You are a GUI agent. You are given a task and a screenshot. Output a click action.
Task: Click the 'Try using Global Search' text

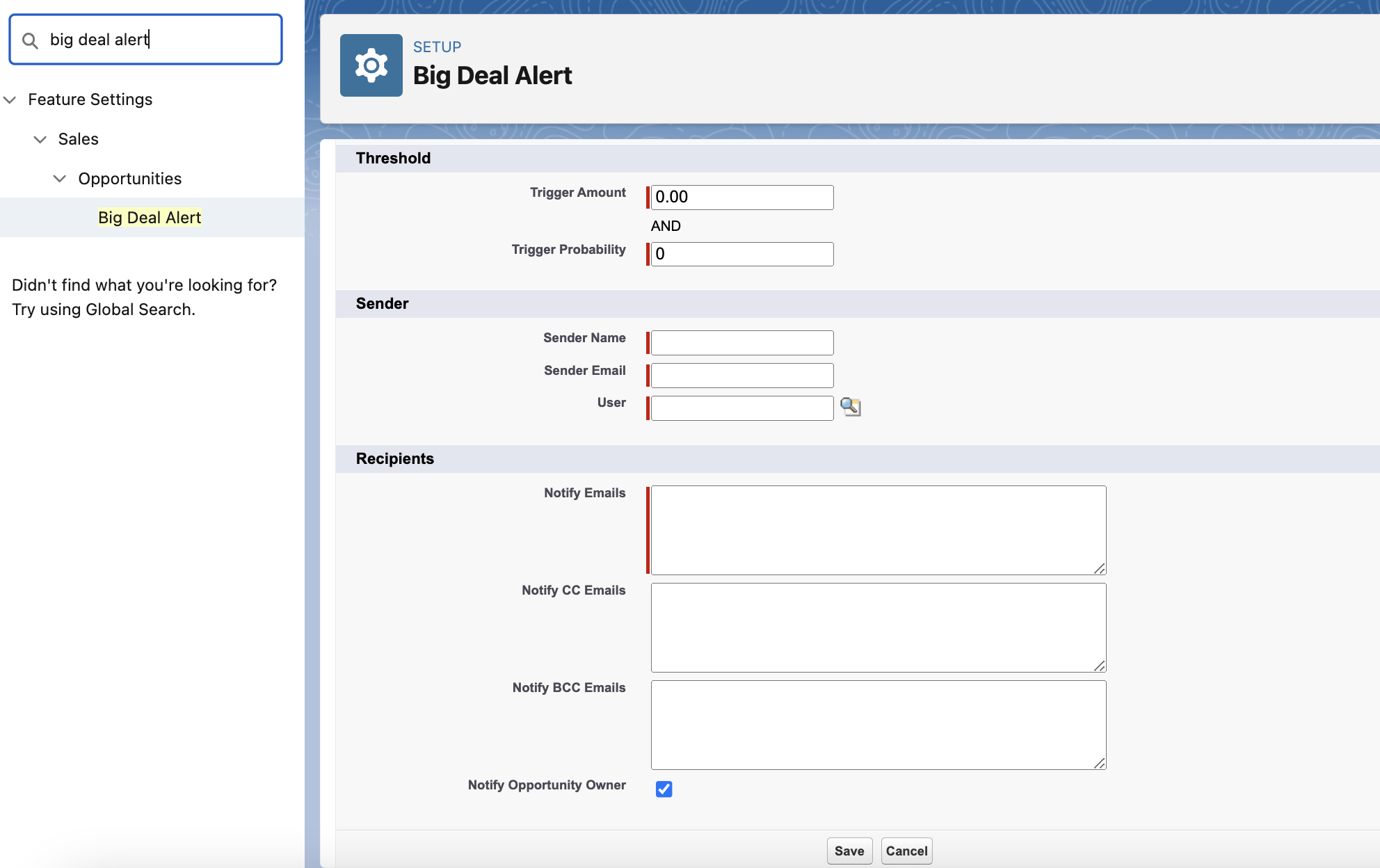click(x=104, y=310)
